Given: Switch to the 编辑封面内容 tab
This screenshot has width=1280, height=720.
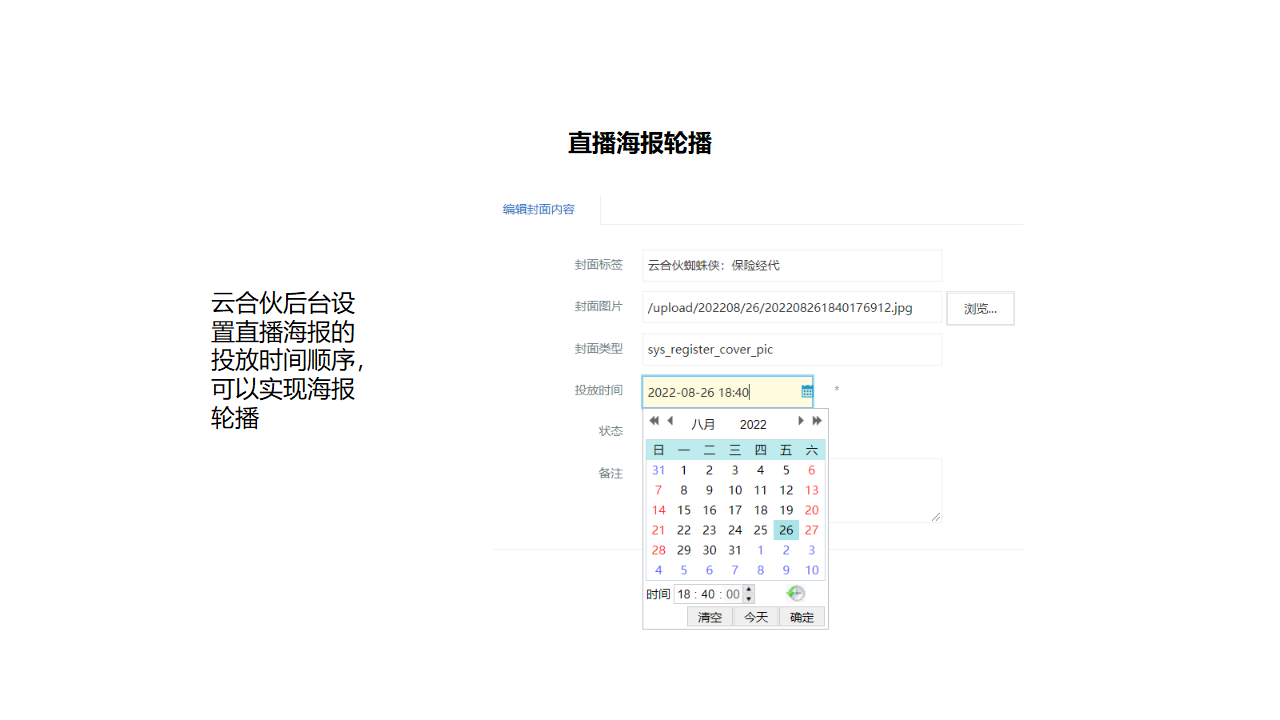Looking at the screenshot, I should tap(539, 209).
